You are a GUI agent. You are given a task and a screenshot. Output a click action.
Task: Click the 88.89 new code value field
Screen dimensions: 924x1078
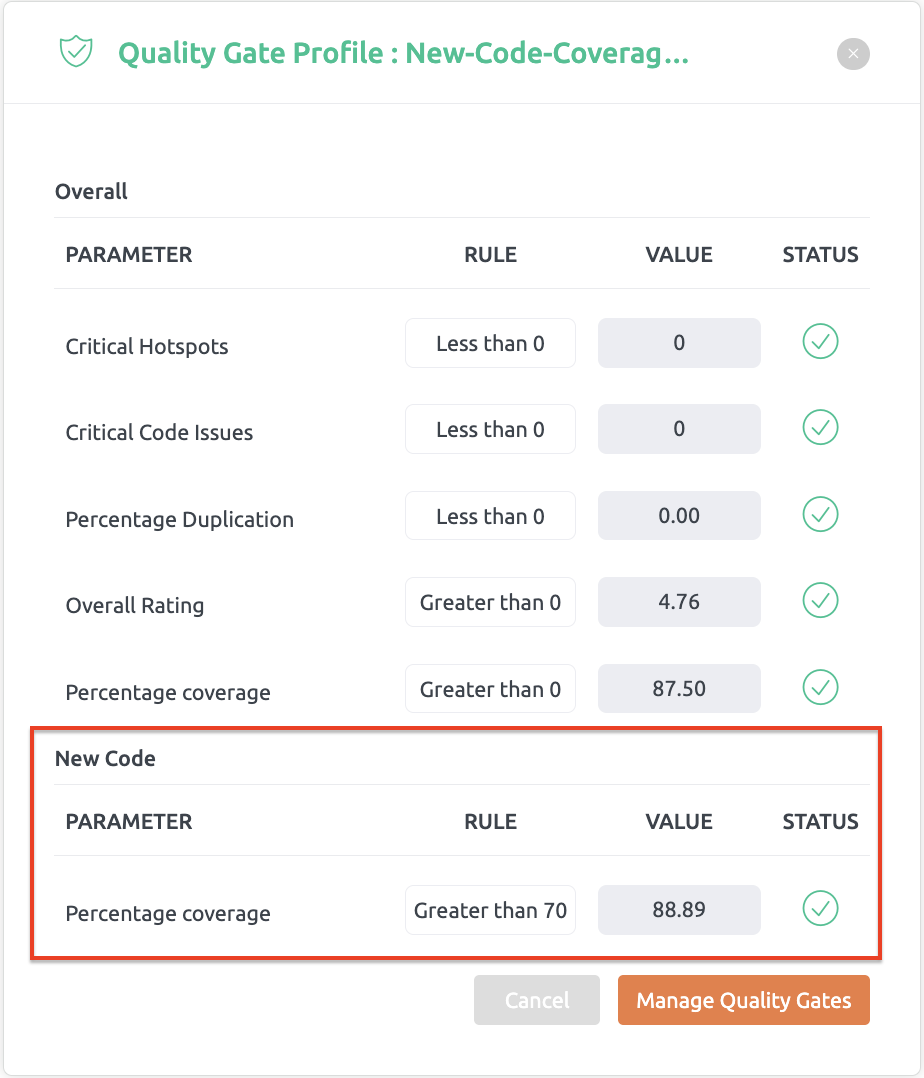click(x=679, y=910)
